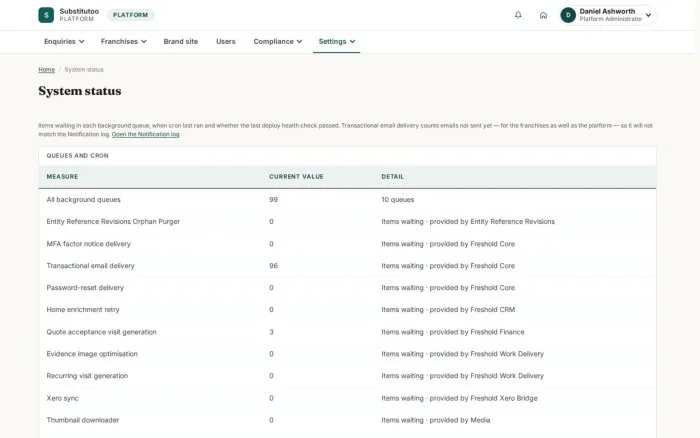Open the Users page
This screenshot has height=438, width=700.
click(225, 42)
